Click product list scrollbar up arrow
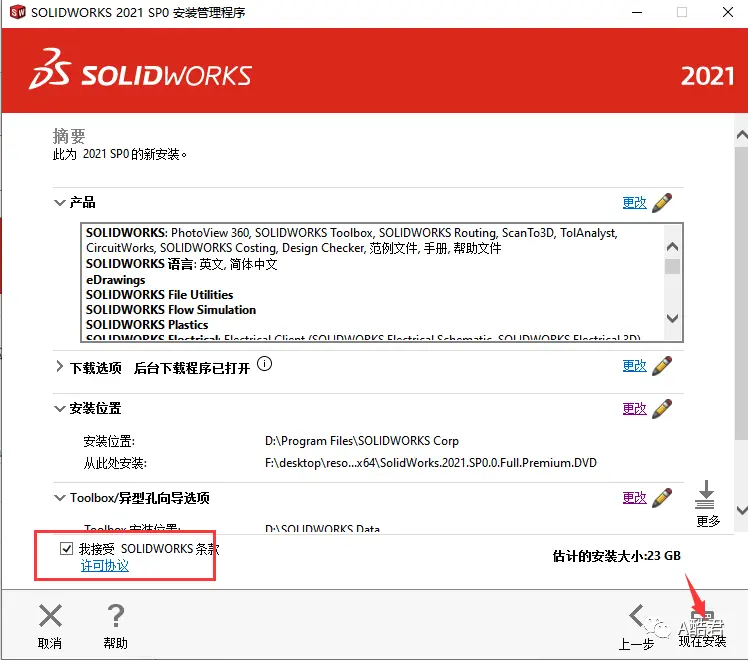The image size is (748, 660). 672,247
